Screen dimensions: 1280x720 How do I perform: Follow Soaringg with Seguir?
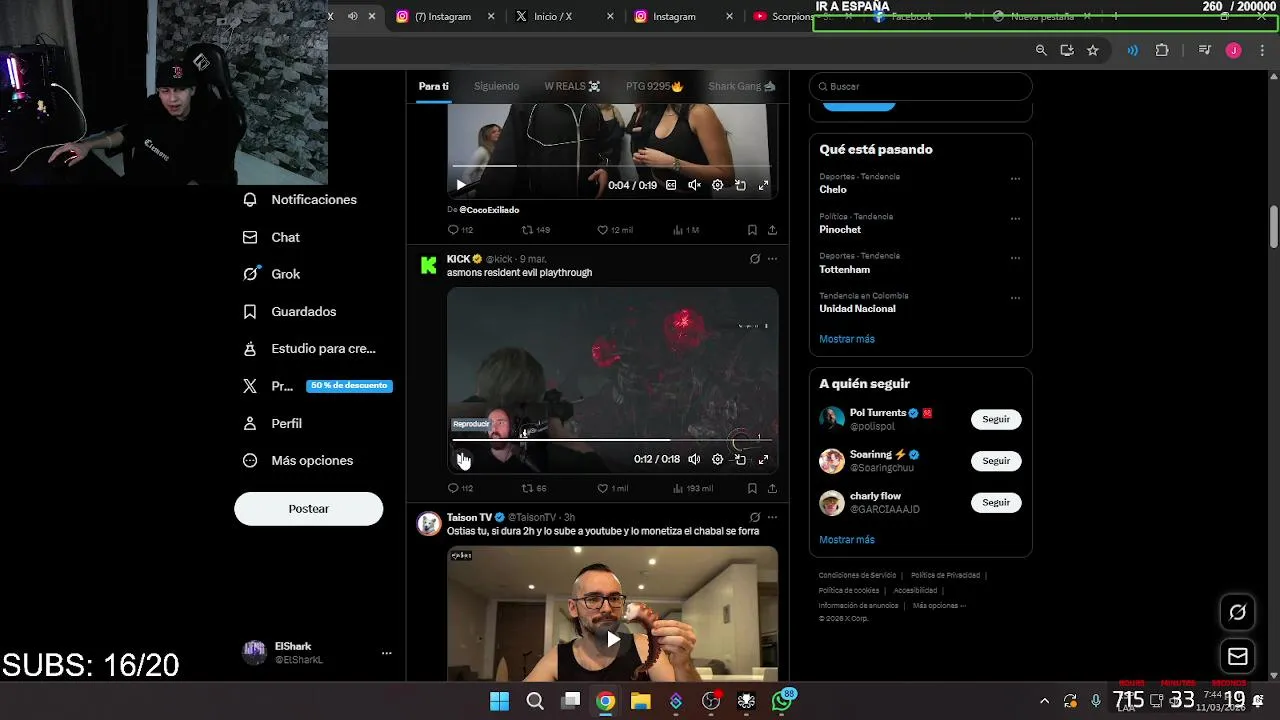[x=996, y=461]
